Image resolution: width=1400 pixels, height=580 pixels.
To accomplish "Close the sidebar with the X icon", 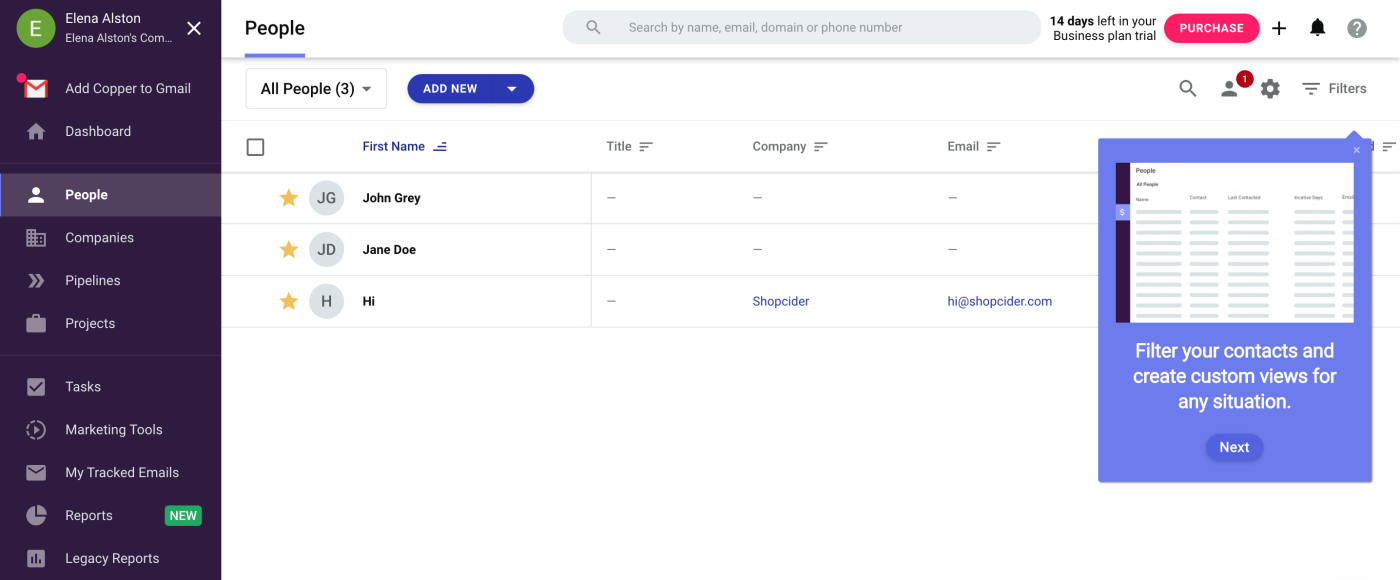I will pos(194,28).
